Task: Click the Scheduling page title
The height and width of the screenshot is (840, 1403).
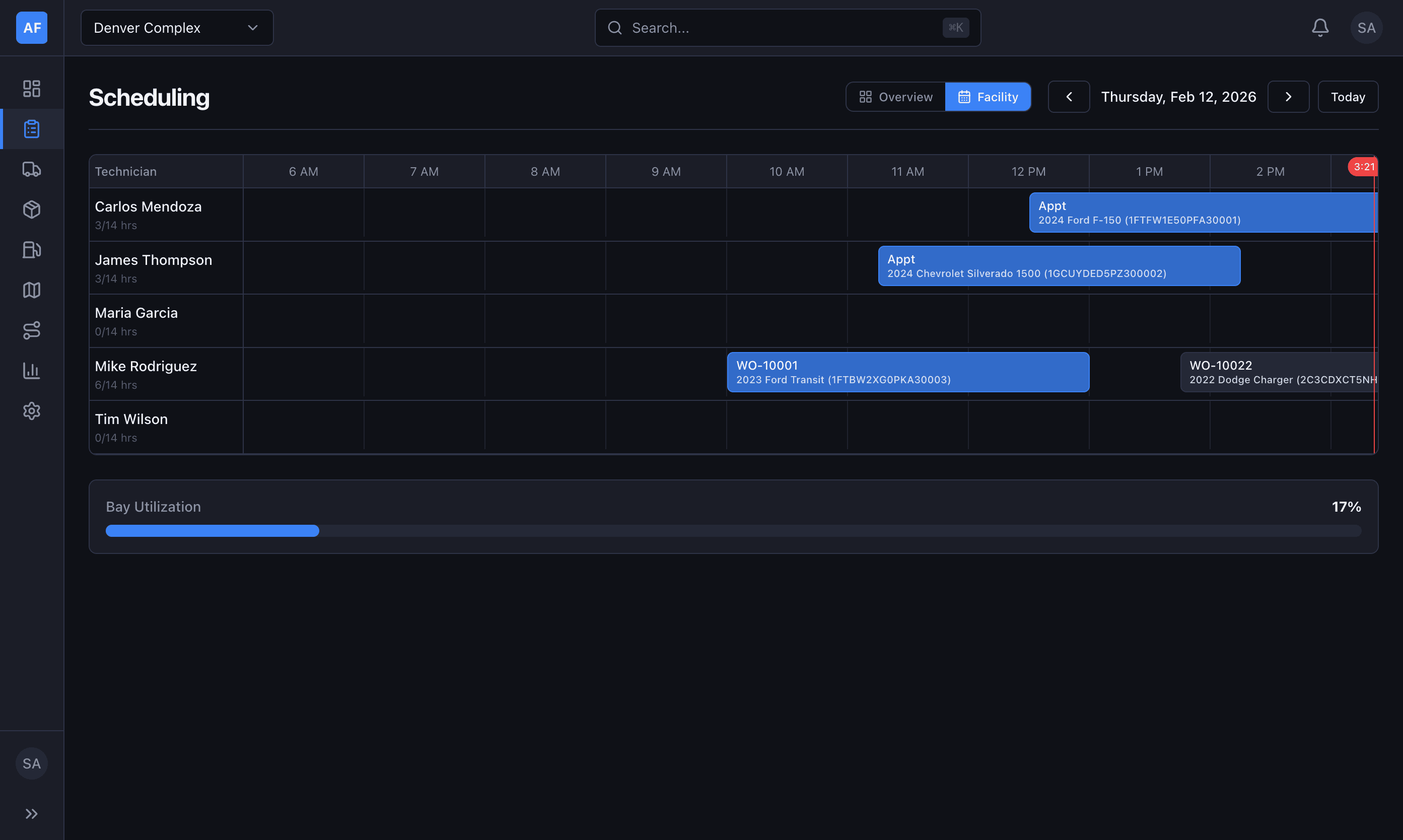Action: pos(150,97)
